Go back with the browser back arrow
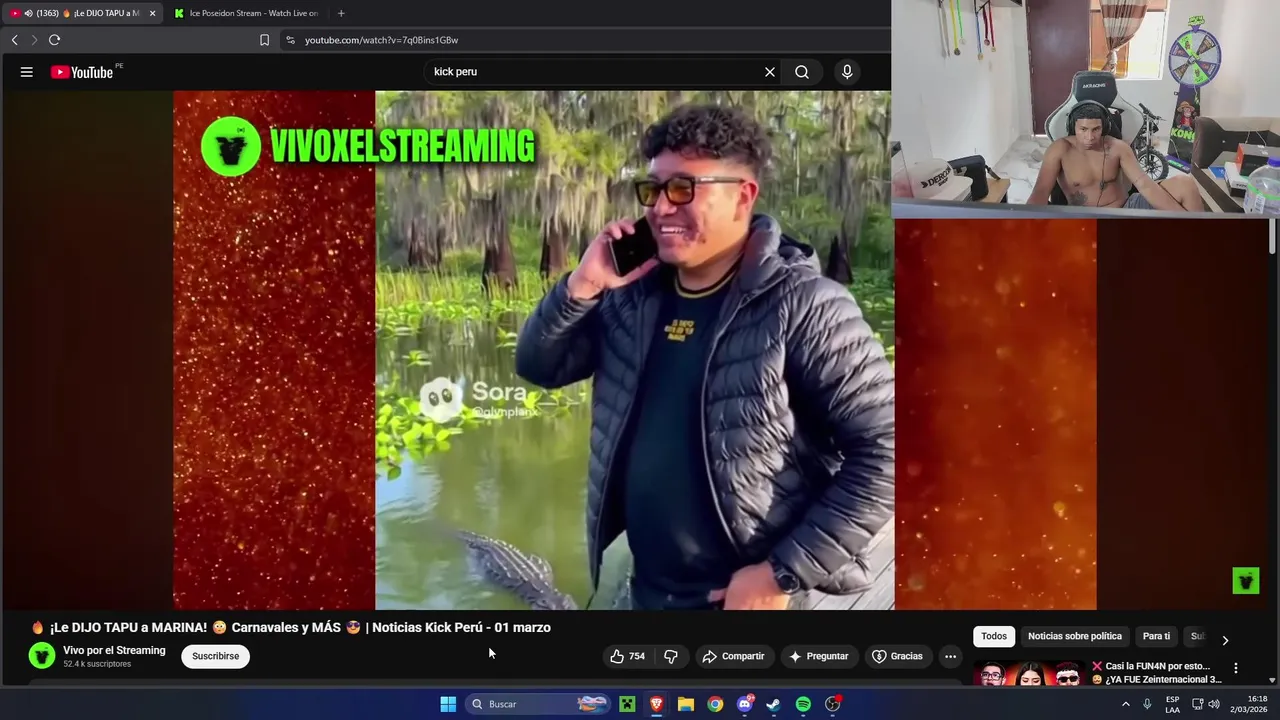 (14, 40)
